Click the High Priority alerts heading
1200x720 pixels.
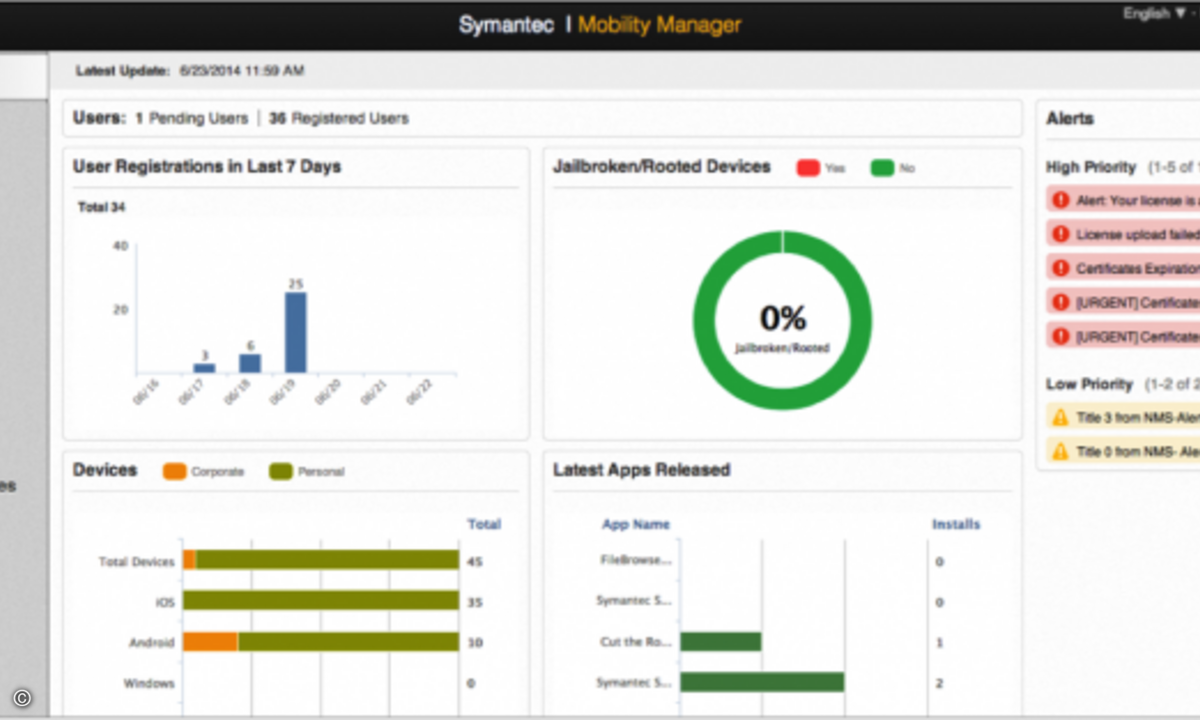point(1091,167)
